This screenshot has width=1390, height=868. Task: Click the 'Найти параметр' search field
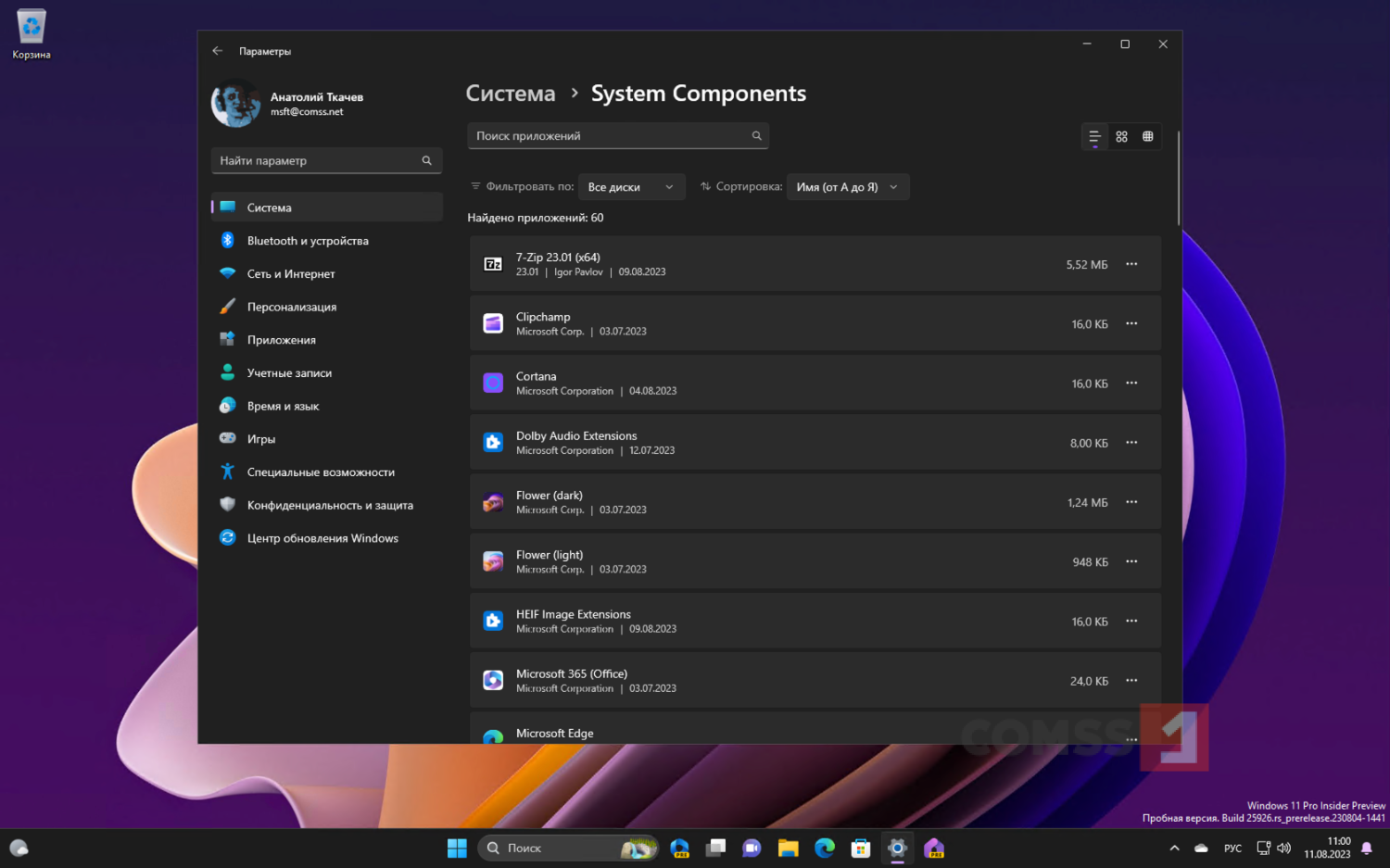click(x=315, y=161)
